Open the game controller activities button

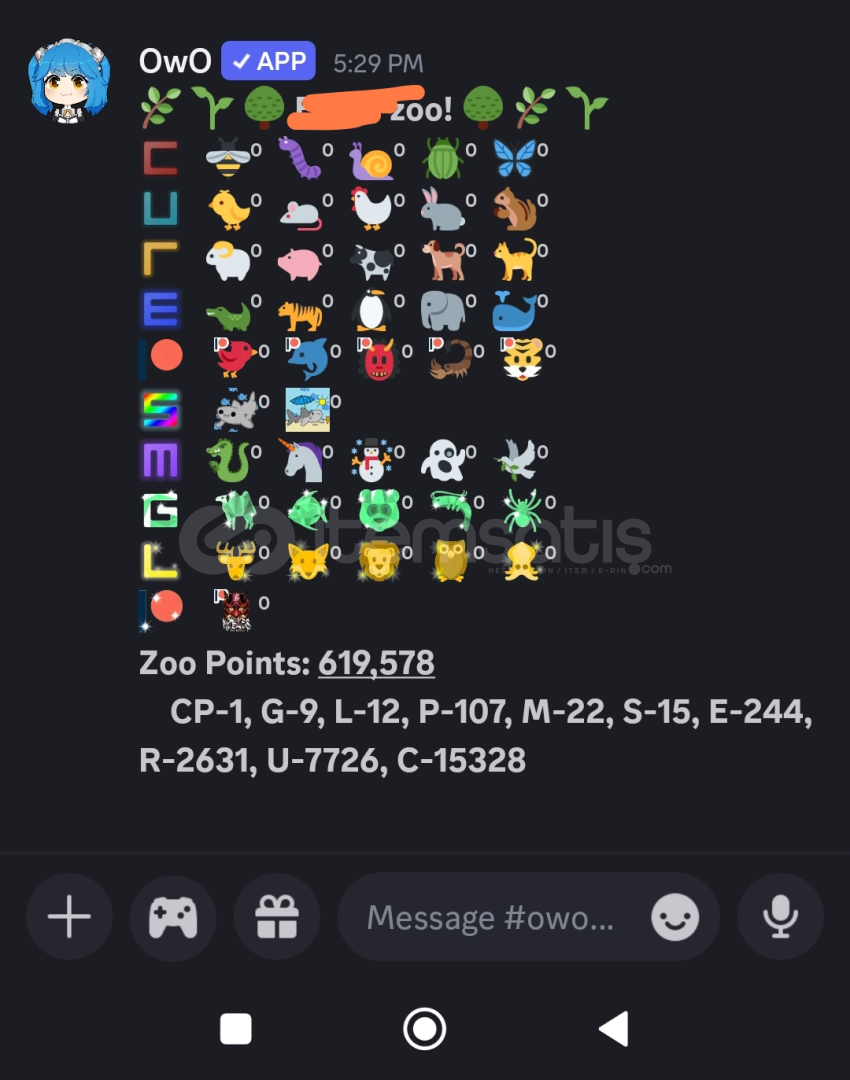[x=173, y=917]
